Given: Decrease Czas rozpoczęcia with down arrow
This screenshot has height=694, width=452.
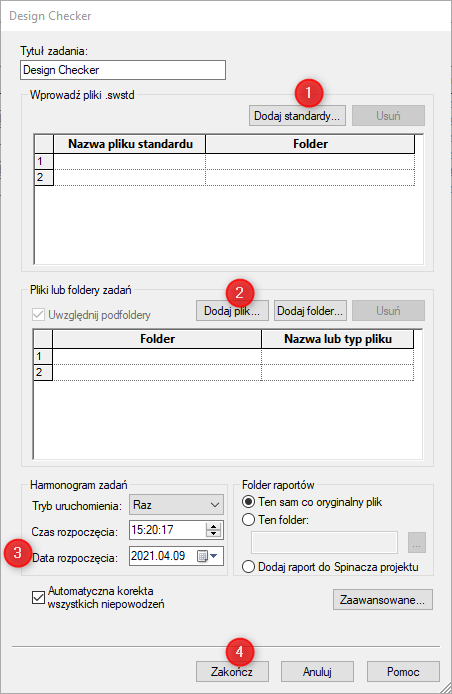Looking at the screenshot, I should tap(213, 533).
